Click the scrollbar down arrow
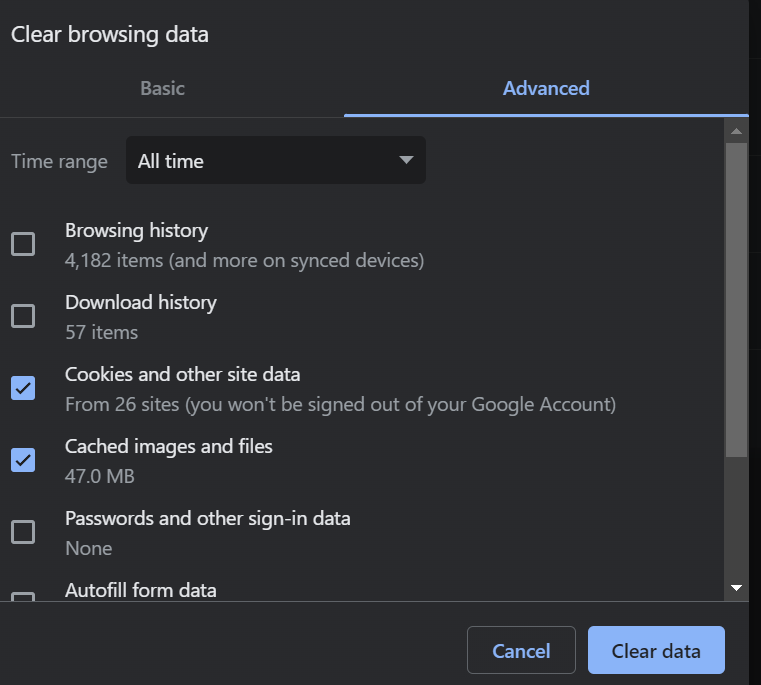 pyautogui.click(x=737, y=588)
